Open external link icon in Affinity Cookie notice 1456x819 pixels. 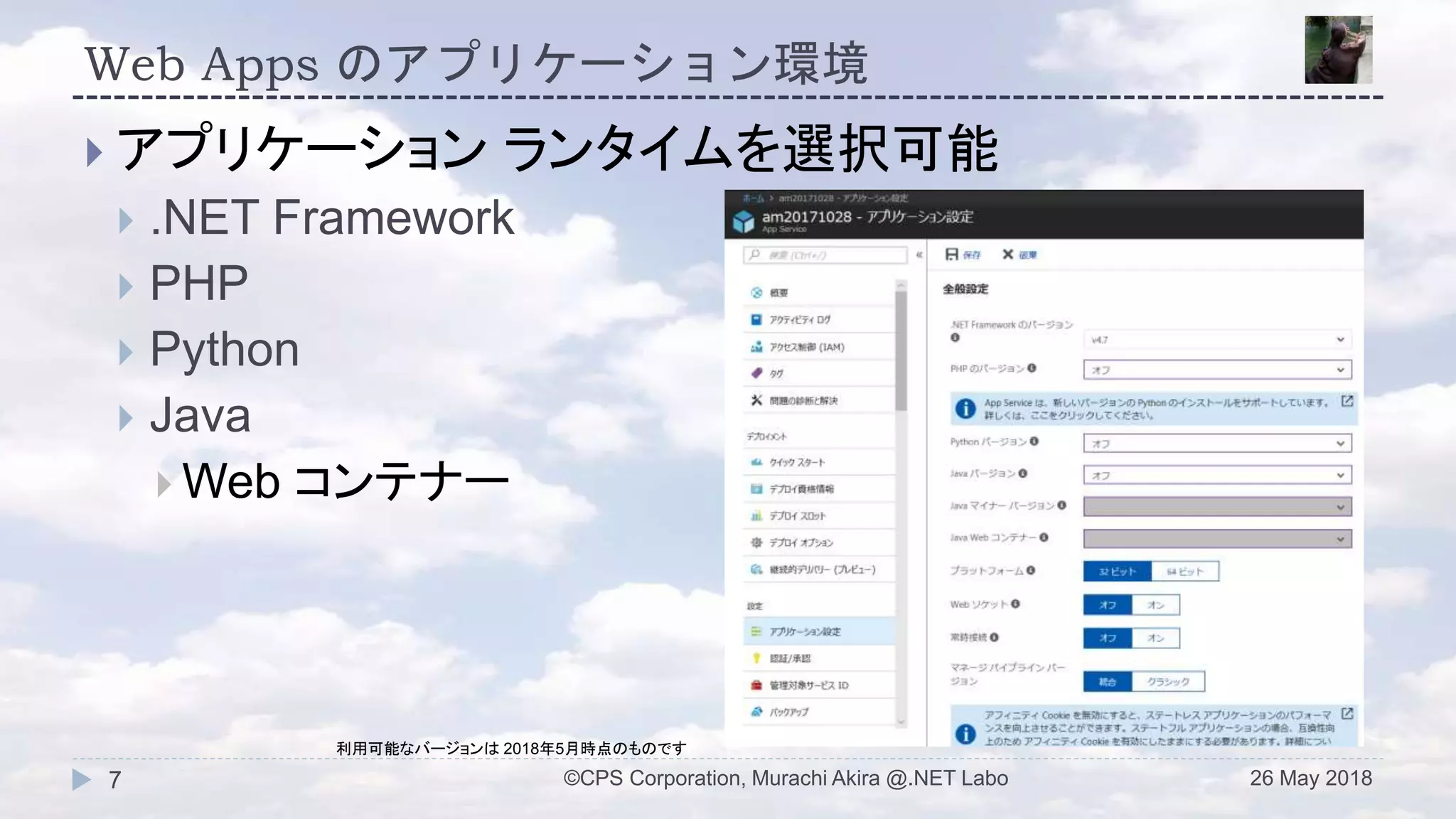(1347, 713)
